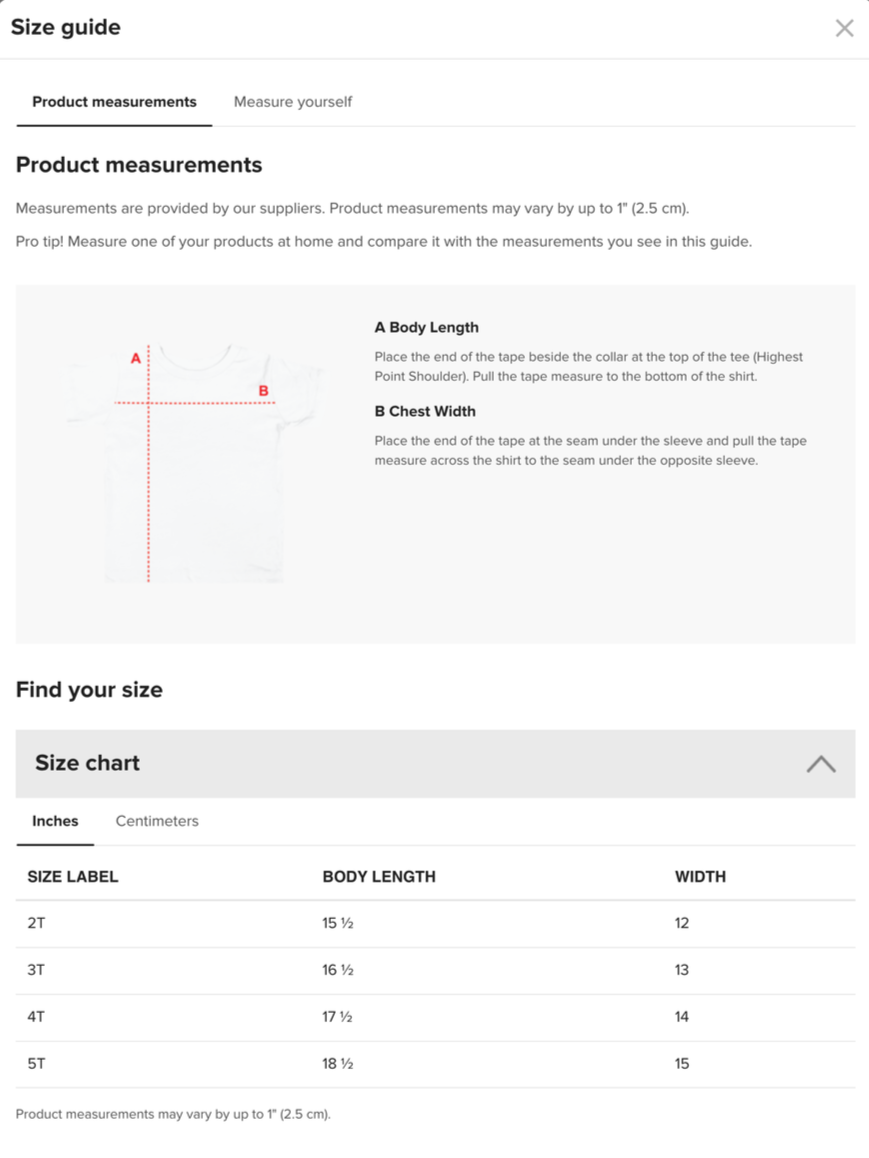869x1158 pixels.
Task: Select the 2T size row
Action: click(435, 923)
